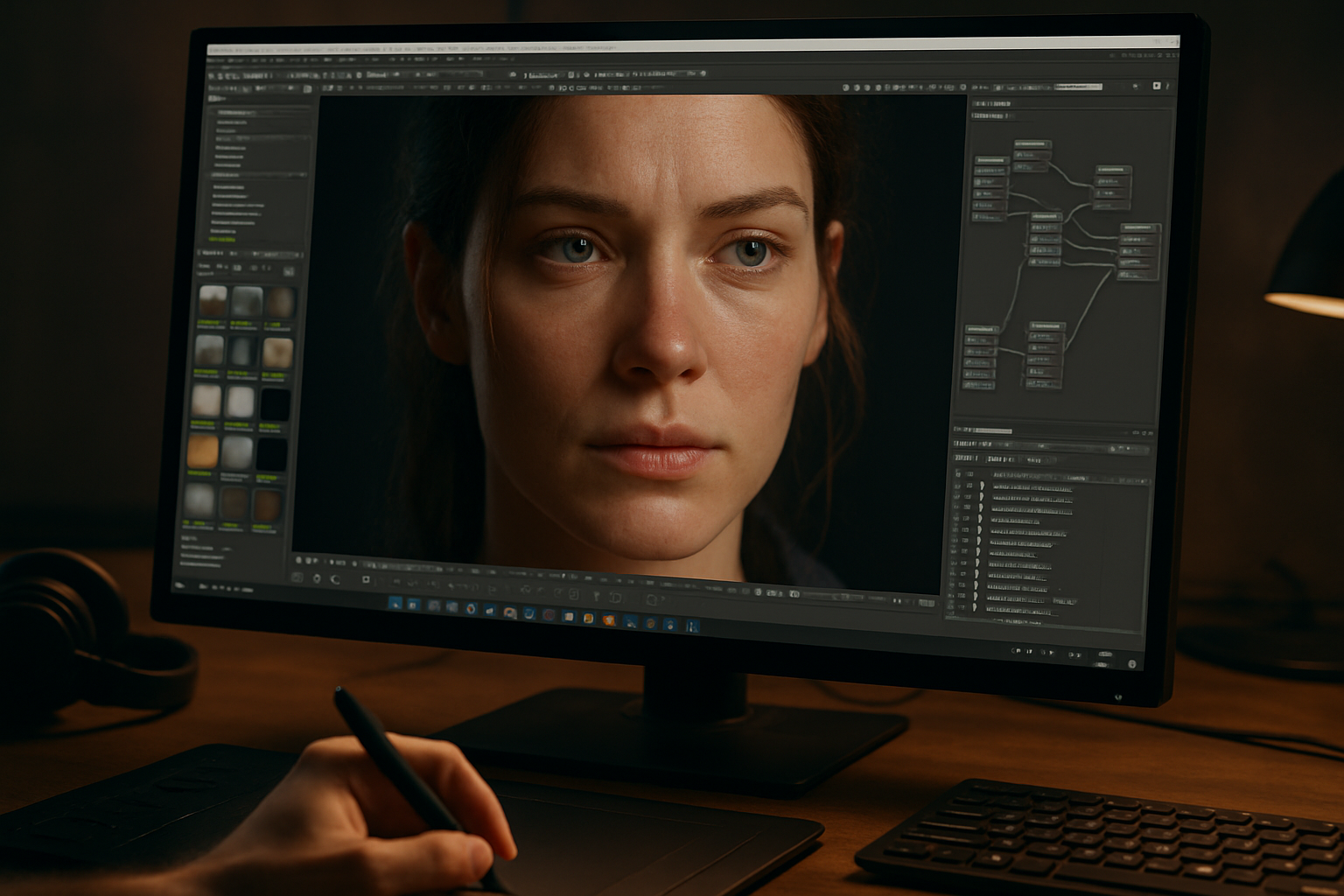Screen dimensions: 1344x896
Task: Open the last blue icon on the taskbar
Action: [x=693, y=626]
